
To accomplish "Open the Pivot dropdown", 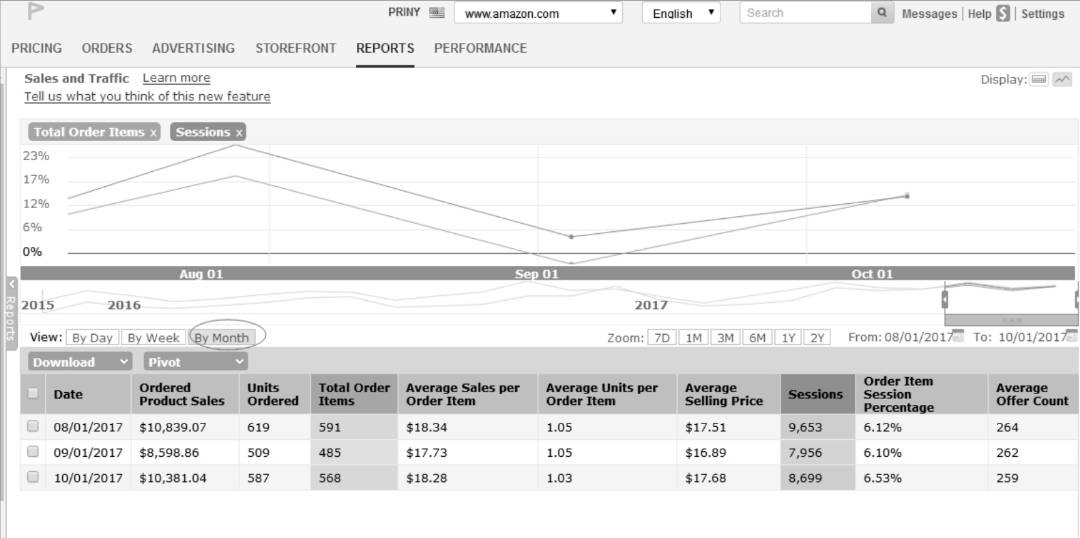I will point(196,362).
